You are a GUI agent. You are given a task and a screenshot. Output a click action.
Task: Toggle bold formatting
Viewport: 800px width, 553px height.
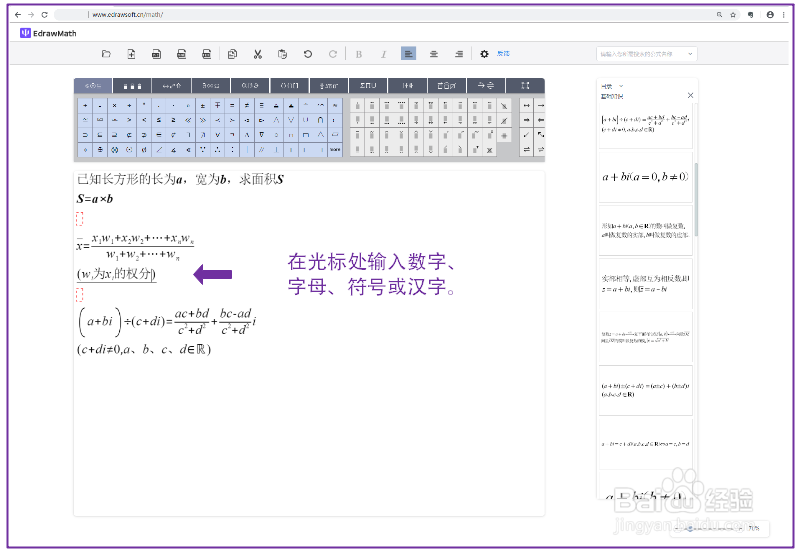tap(359, 54)
